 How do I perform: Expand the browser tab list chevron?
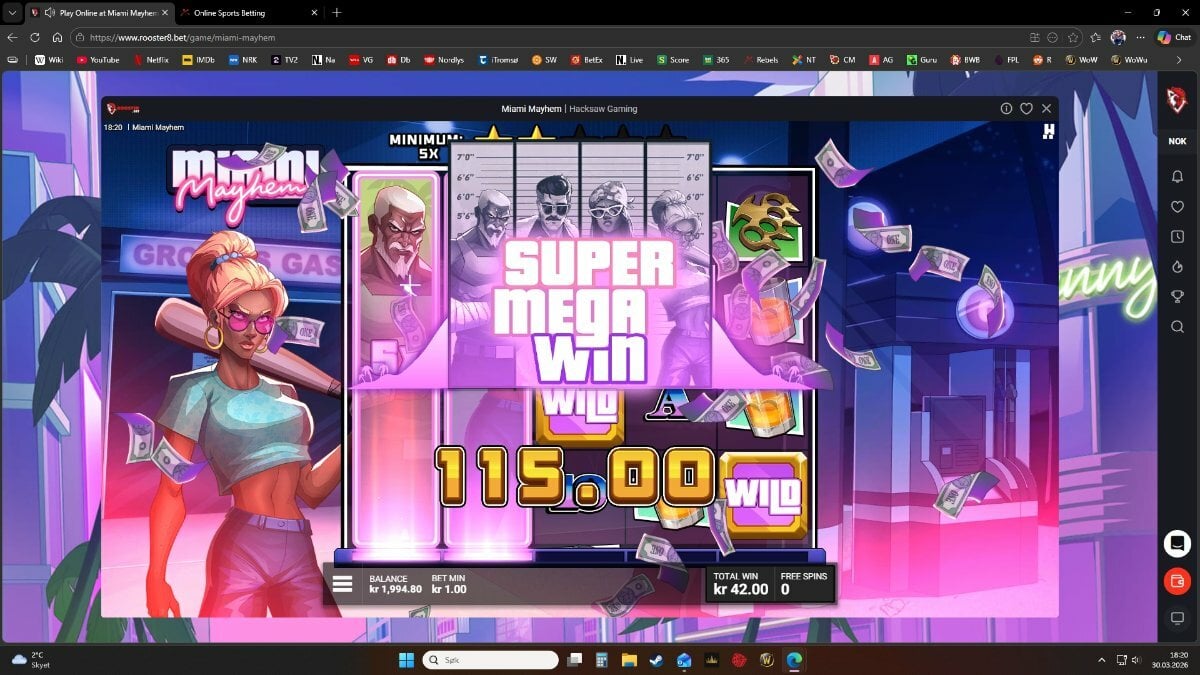[11, 13]
